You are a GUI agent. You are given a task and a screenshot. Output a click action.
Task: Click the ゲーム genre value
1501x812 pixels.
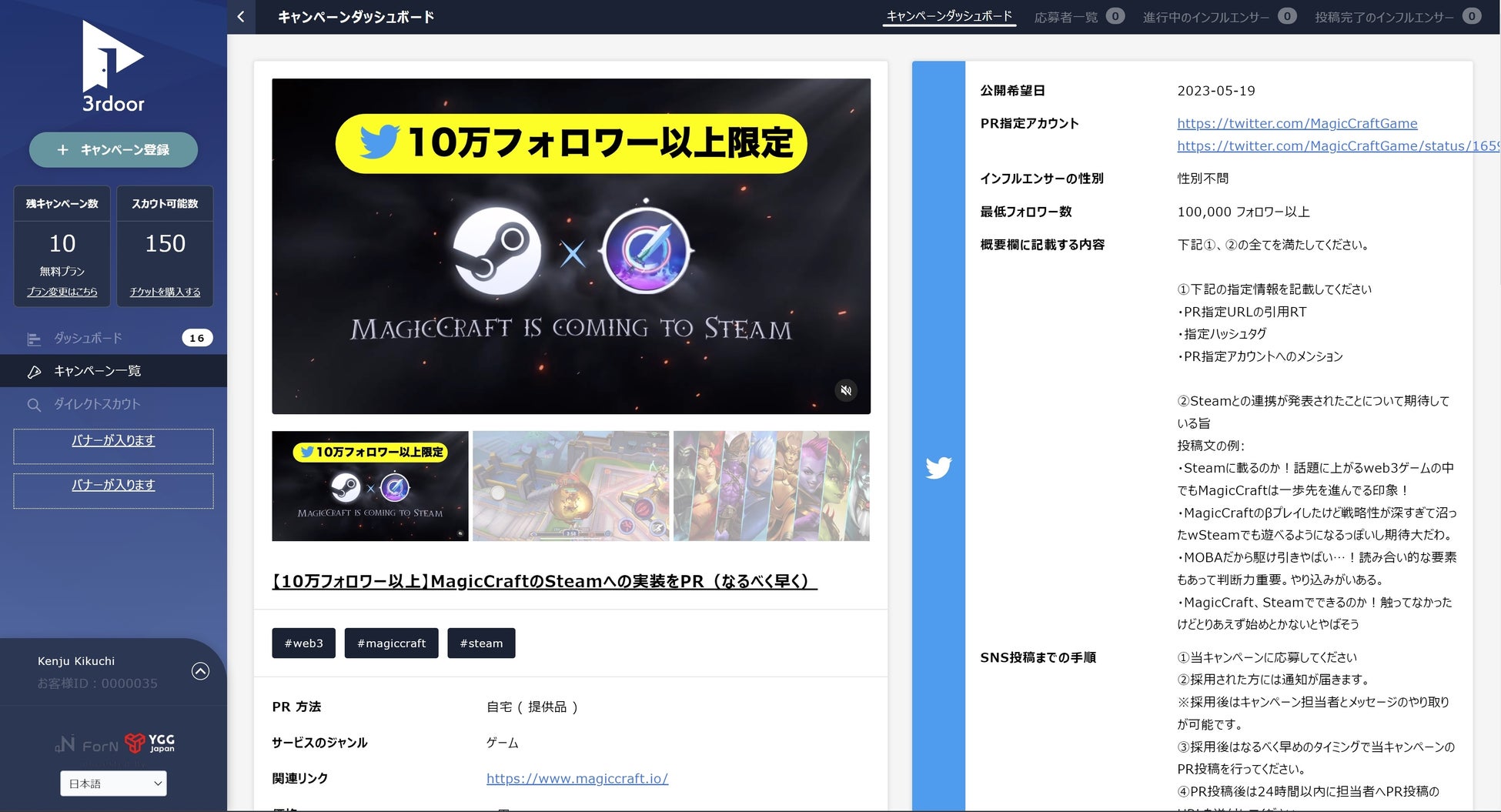(503, 743)
